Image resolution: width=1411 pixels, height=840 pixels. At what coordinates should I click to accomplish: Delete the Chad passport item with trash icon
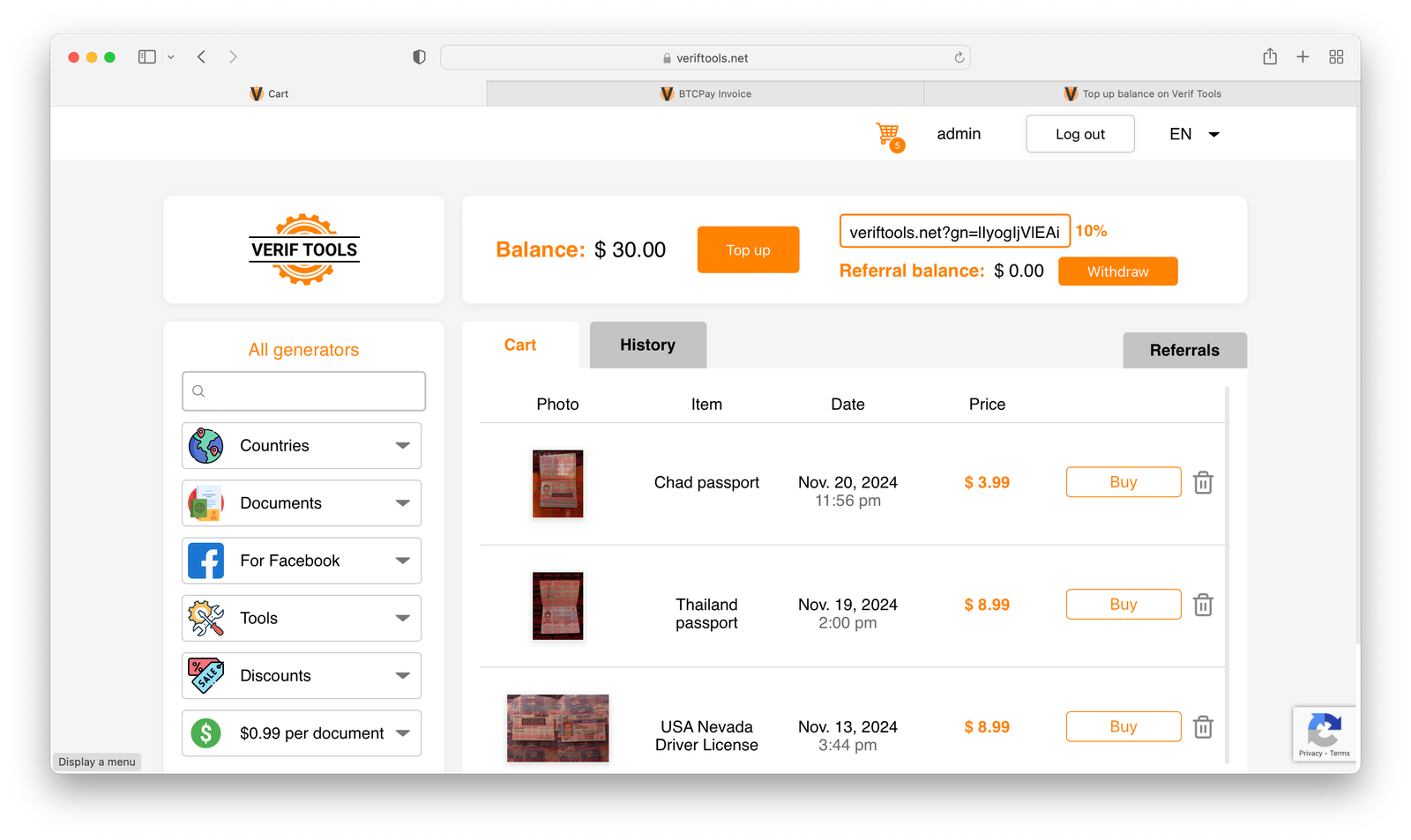pos(1203,483)
